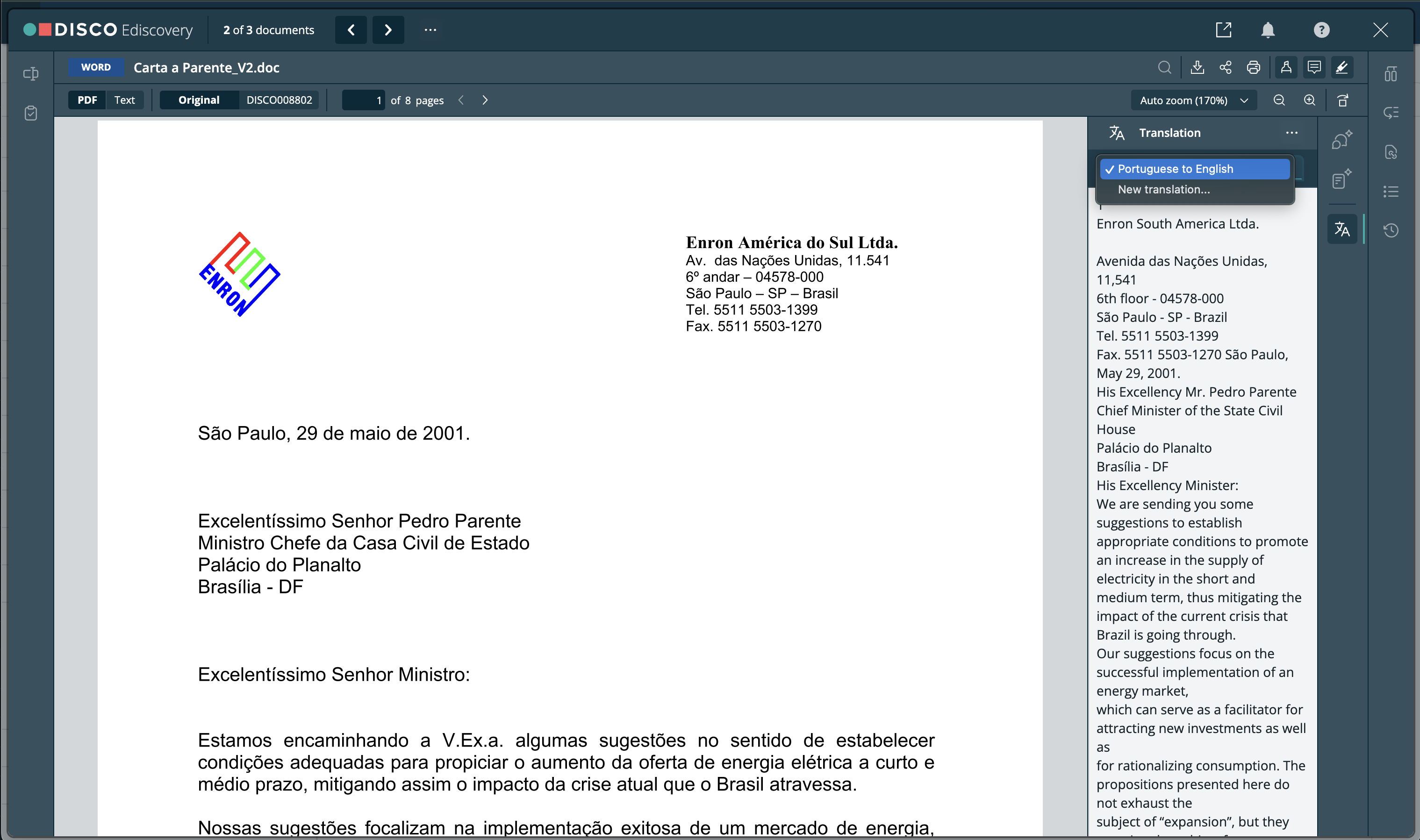1420x840 pixels.
Task: Select the DISCO008802 version tab
Action: pyautogui.click(x=279, y=100)
